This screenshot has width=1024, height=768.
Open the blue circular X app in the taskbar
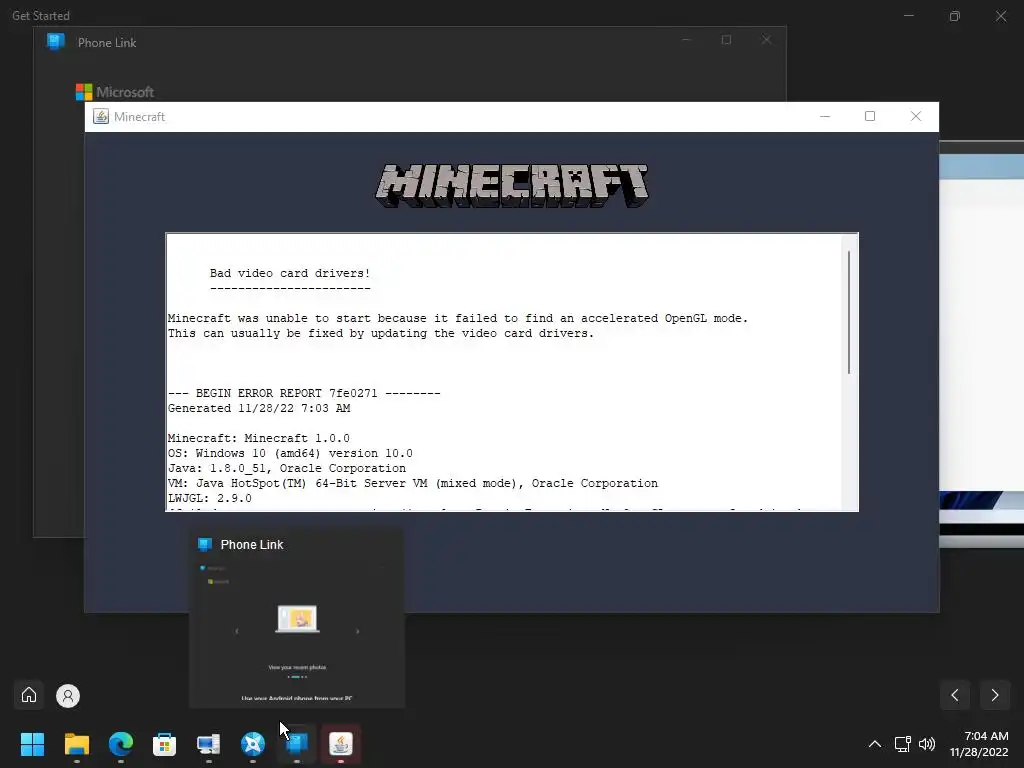253,744
